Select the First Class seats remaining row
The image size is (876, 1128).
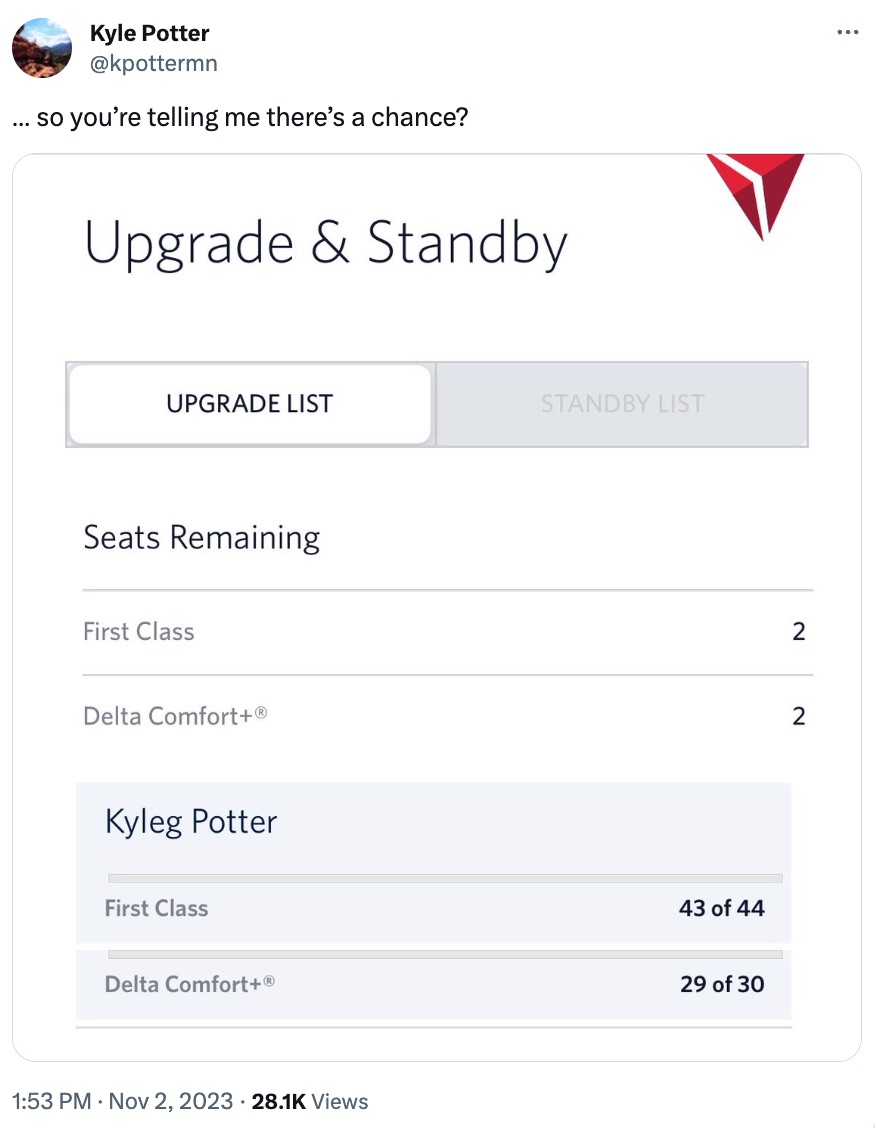click(440, 631)
